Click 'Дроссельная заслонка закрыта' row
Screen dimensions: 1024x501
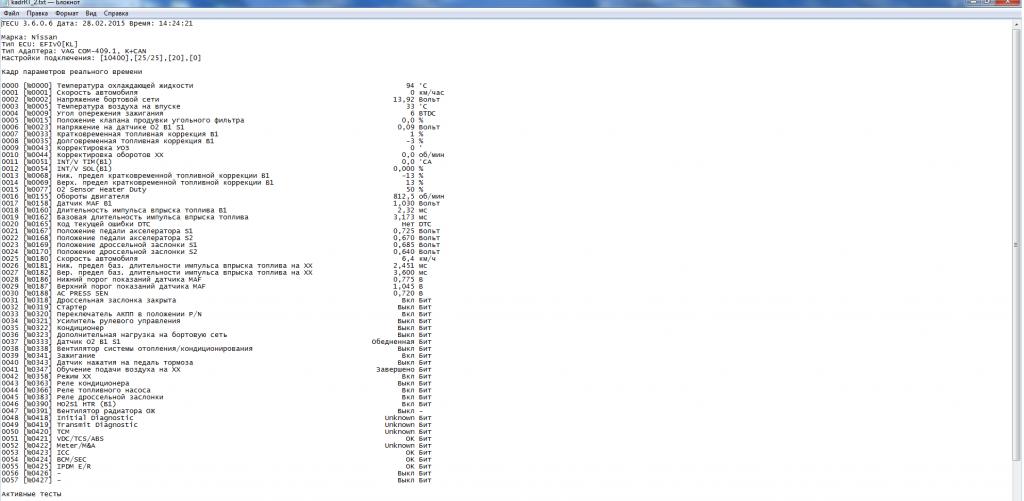tap(223, 300)
